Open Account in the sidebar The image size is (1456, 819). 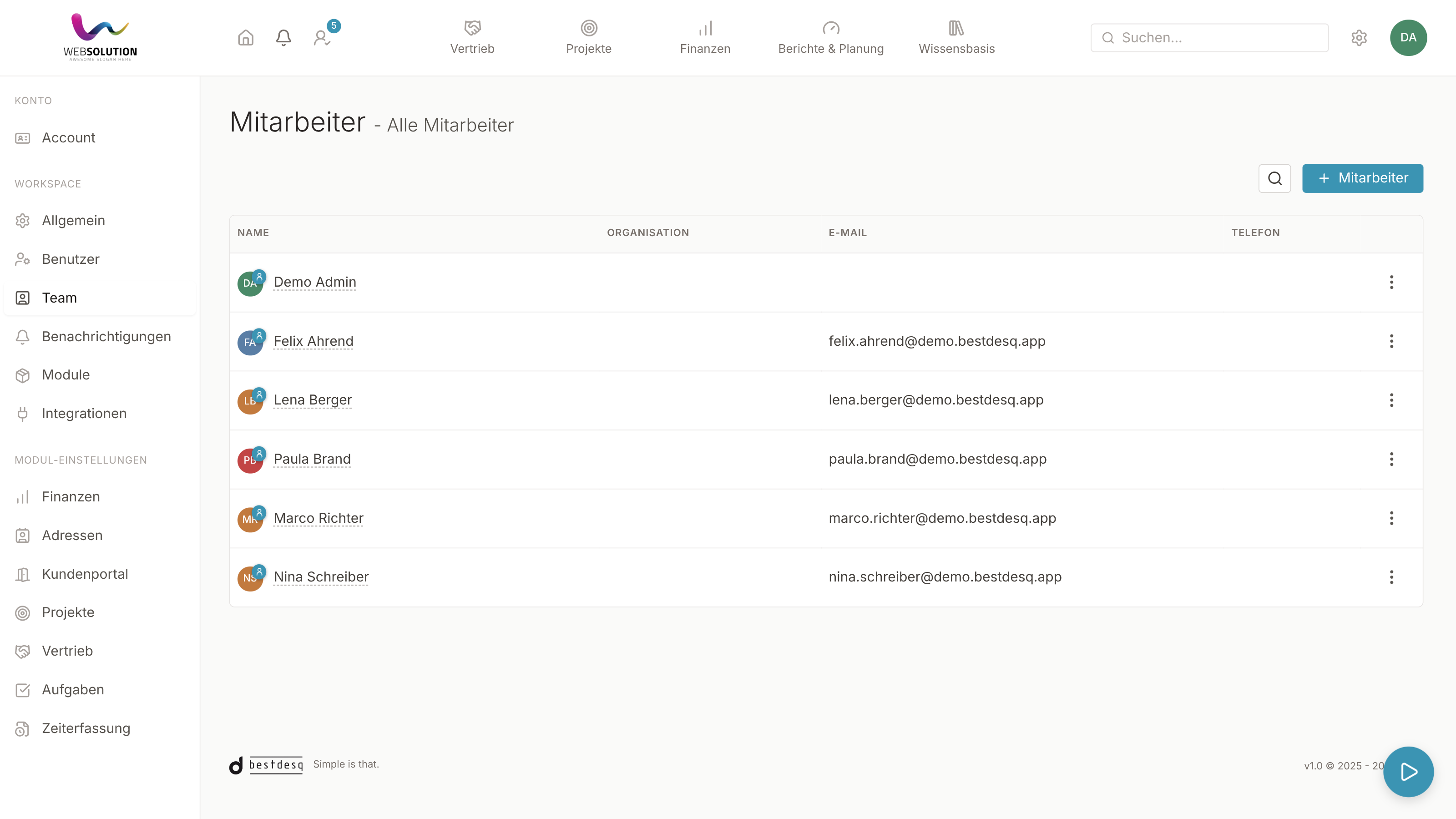coord(100,138)
